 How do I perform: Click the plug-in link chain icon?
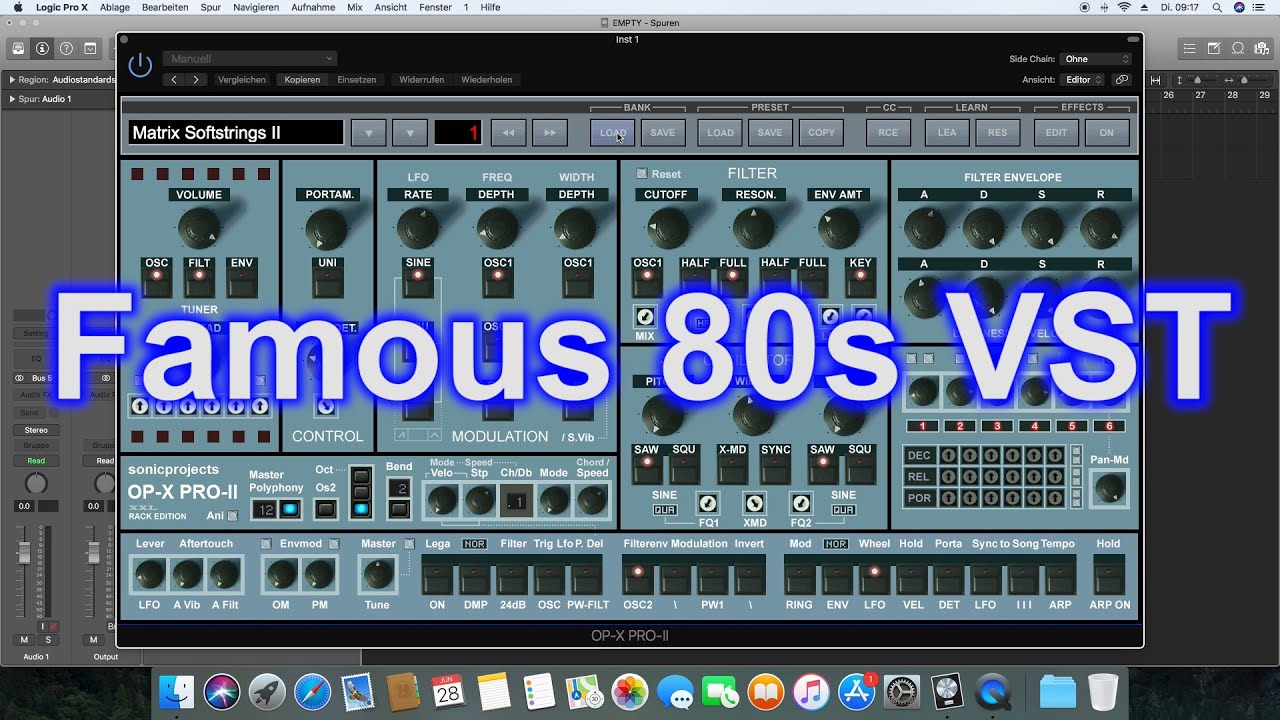[1122, 79]
